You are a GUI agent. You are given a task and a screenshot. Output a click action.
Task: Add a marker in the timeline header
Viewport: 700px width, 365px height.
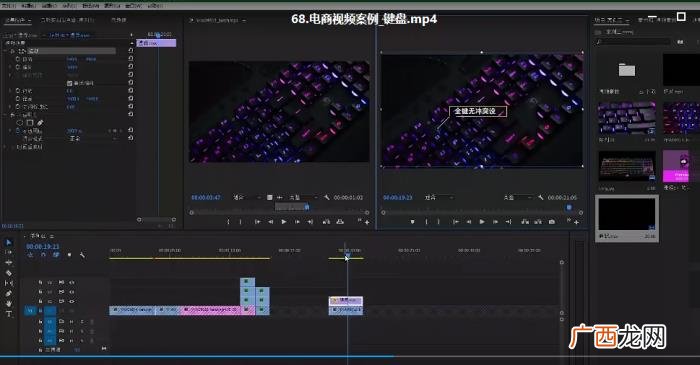[x=69, y=255]
